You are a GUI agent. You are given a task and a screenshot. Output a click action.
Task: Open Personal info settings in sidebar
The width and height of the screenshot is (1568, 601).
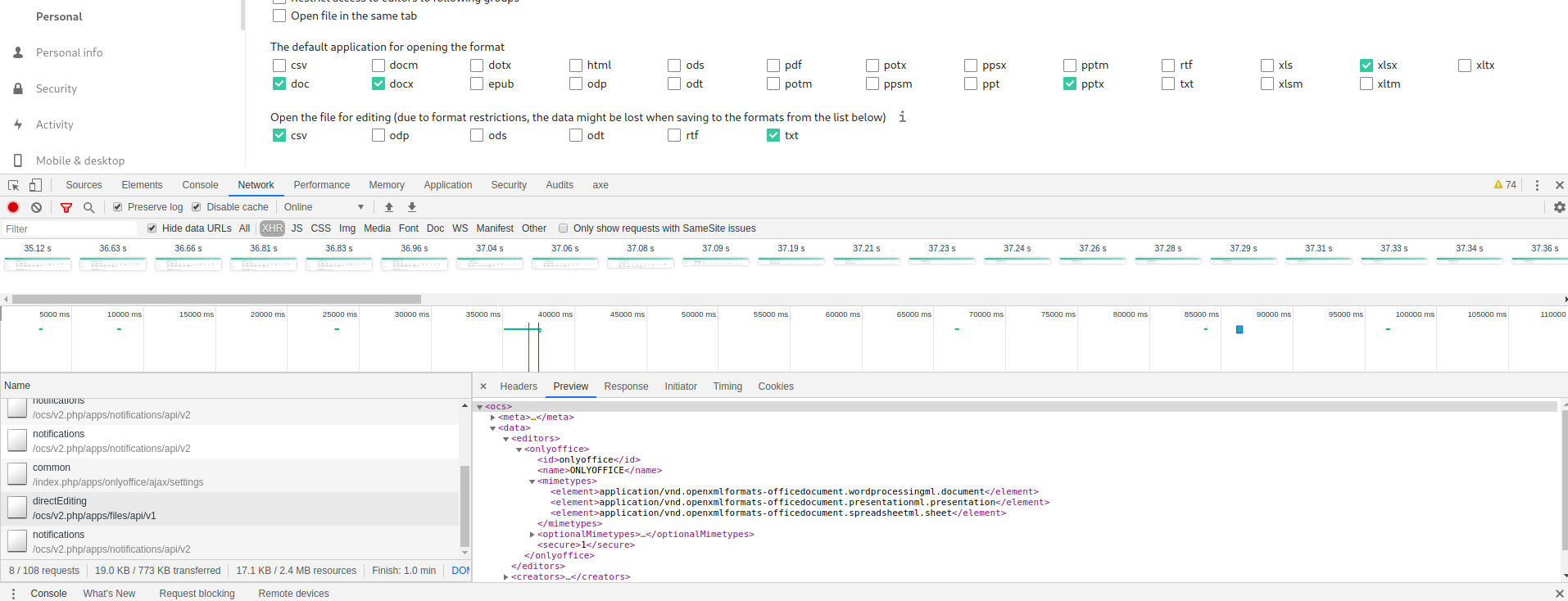tap(70, 52)
